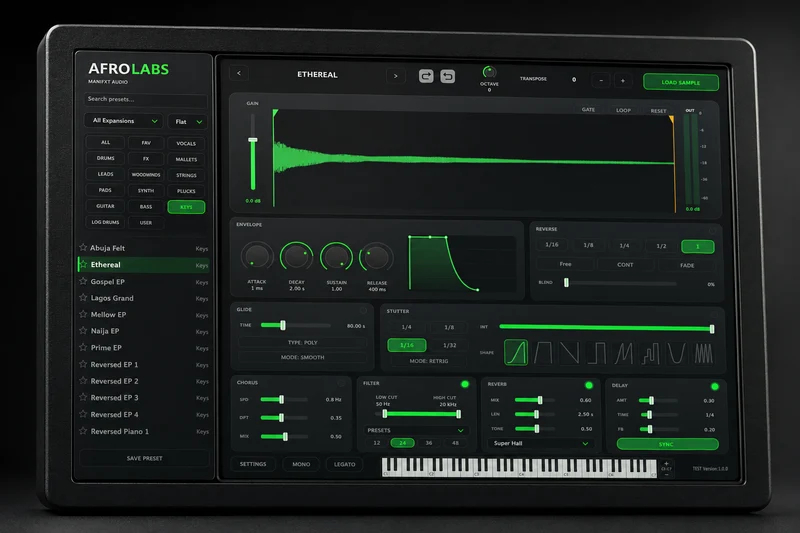Select the M-shaped stutter shape
This screenshot has width=800, height=533.
click(x=623, y=353)
